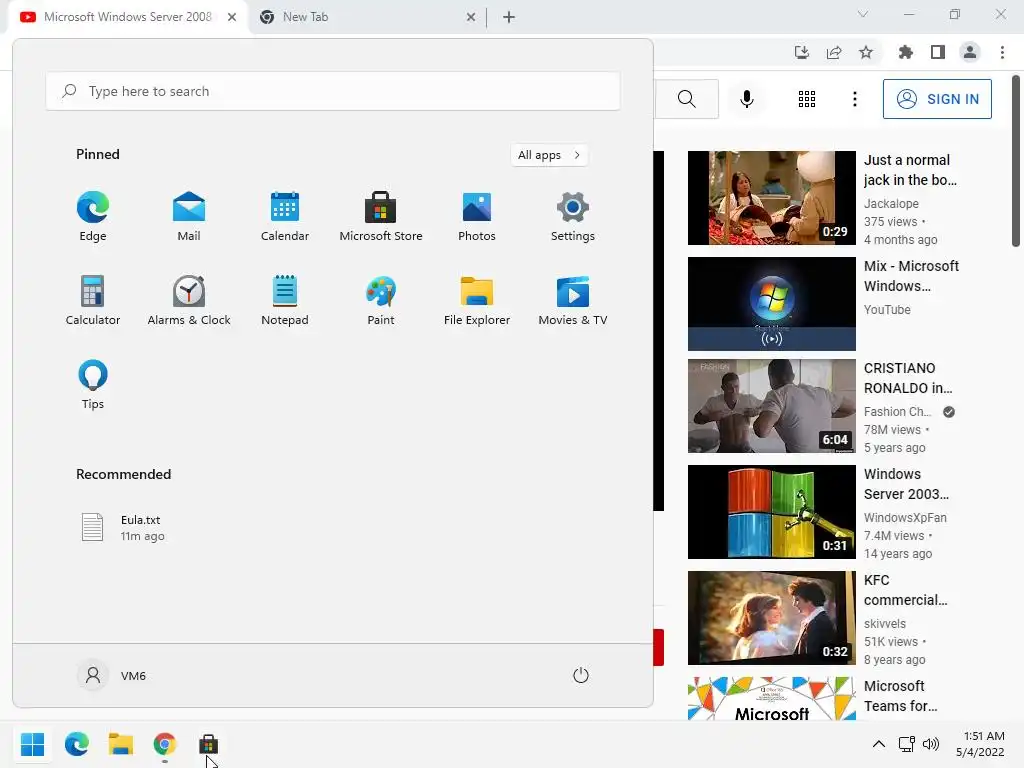1024x768 pixels.
Task: Open the Chrome extensions puzzle menu
Action: click(x=905, y=52)
